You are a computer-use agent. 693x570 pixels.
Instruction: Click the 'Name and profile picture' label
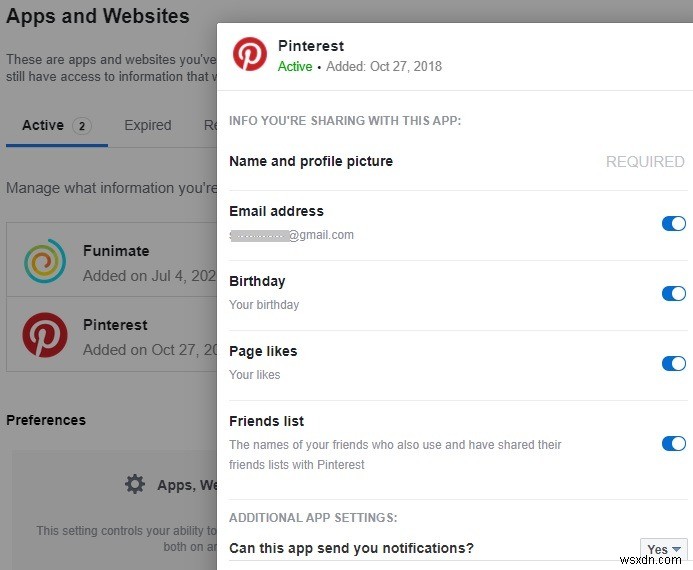click(311, 161)
